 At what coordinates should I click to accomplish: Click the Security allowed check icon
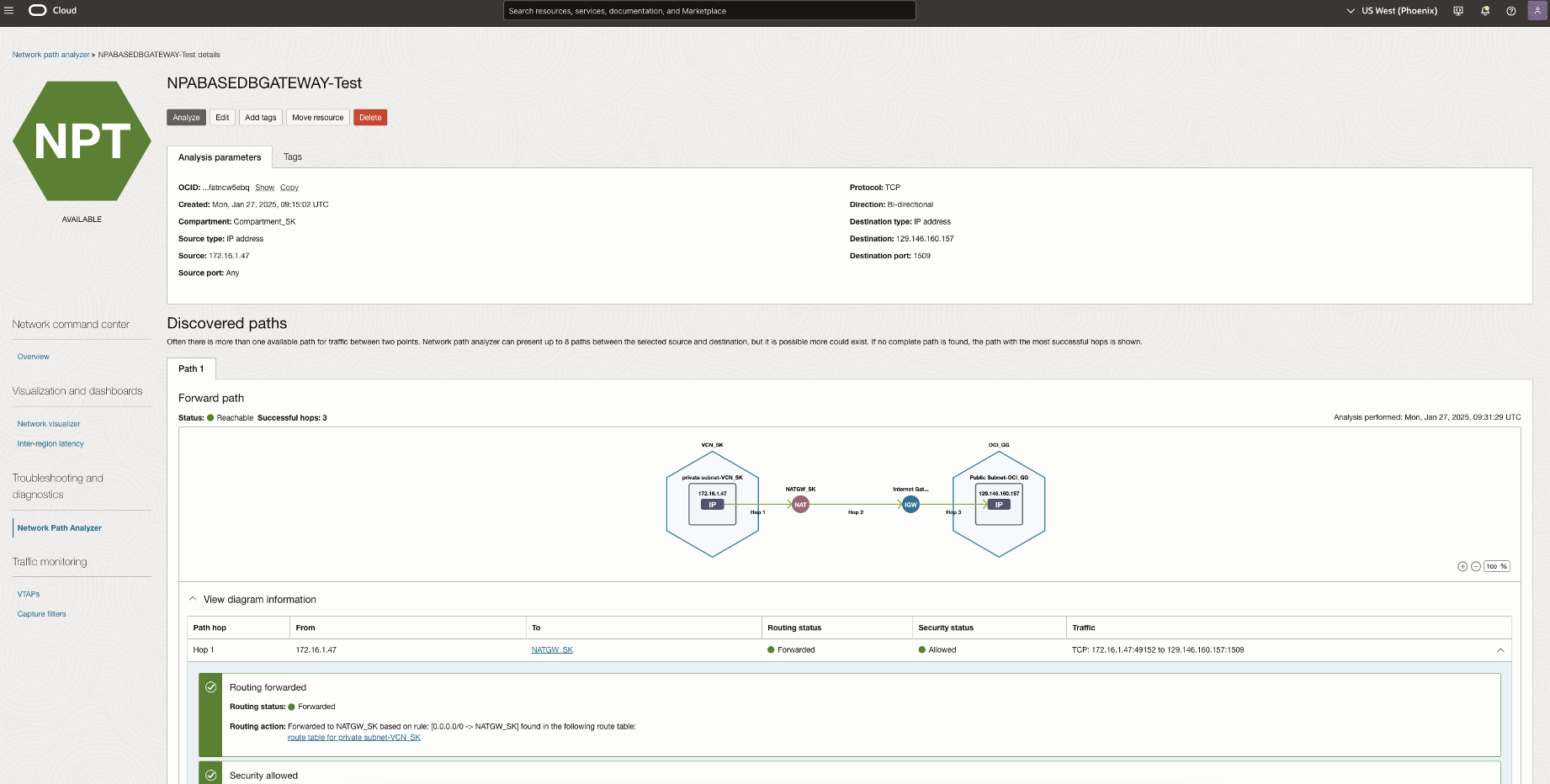pos(210,776)
